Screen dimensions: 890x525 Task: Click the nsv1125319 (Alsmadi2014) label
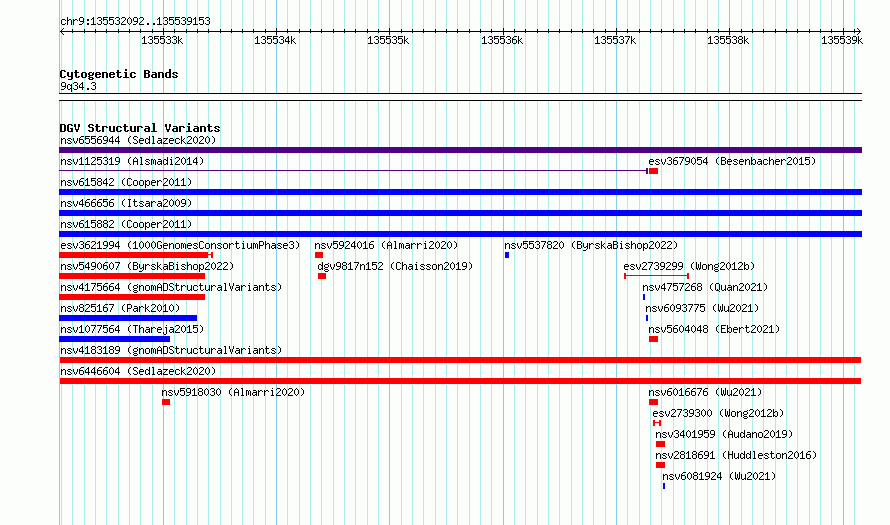pos(132,161)
